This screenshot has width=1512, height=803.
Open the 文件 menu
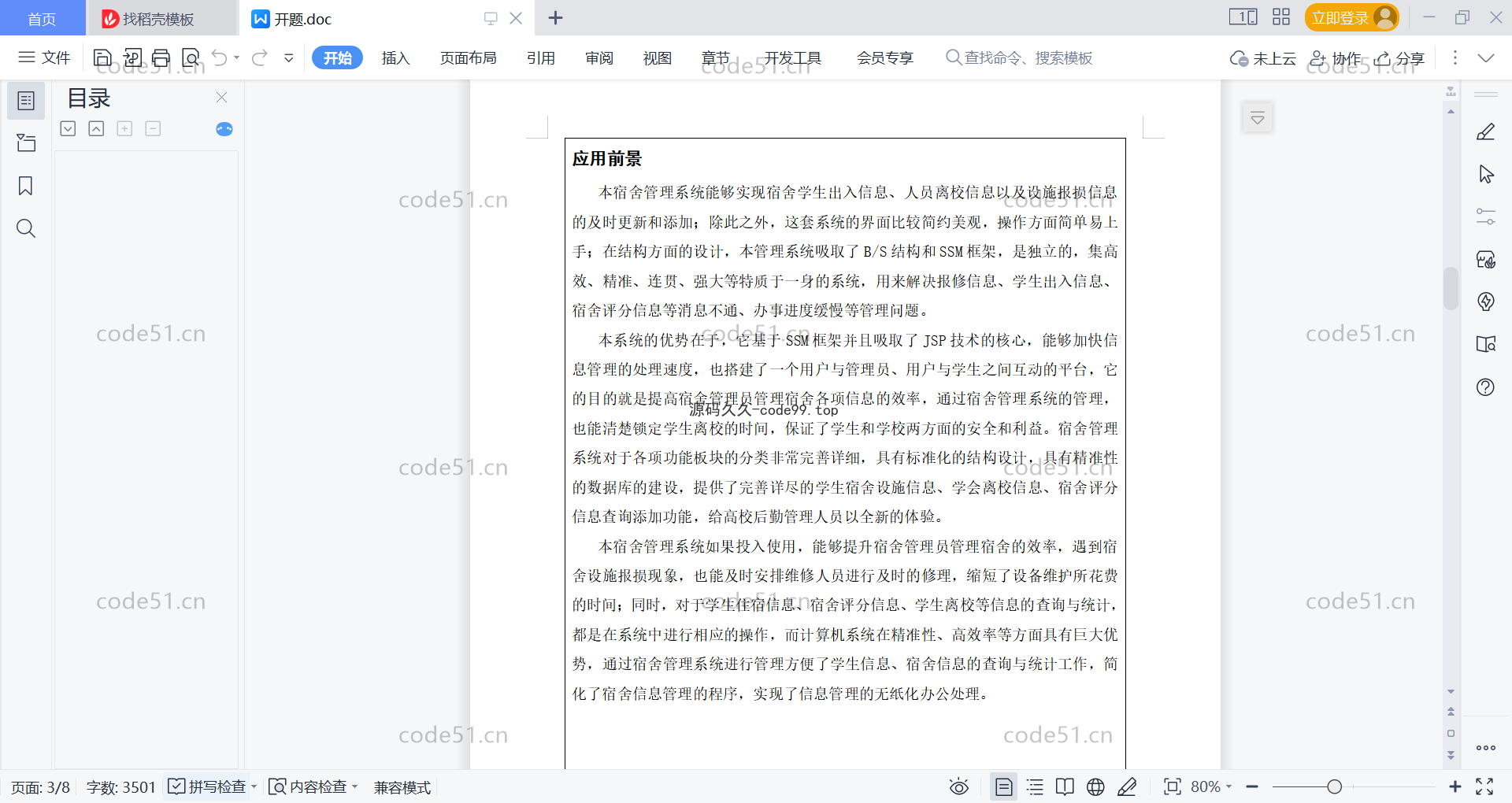pos(45,57)
